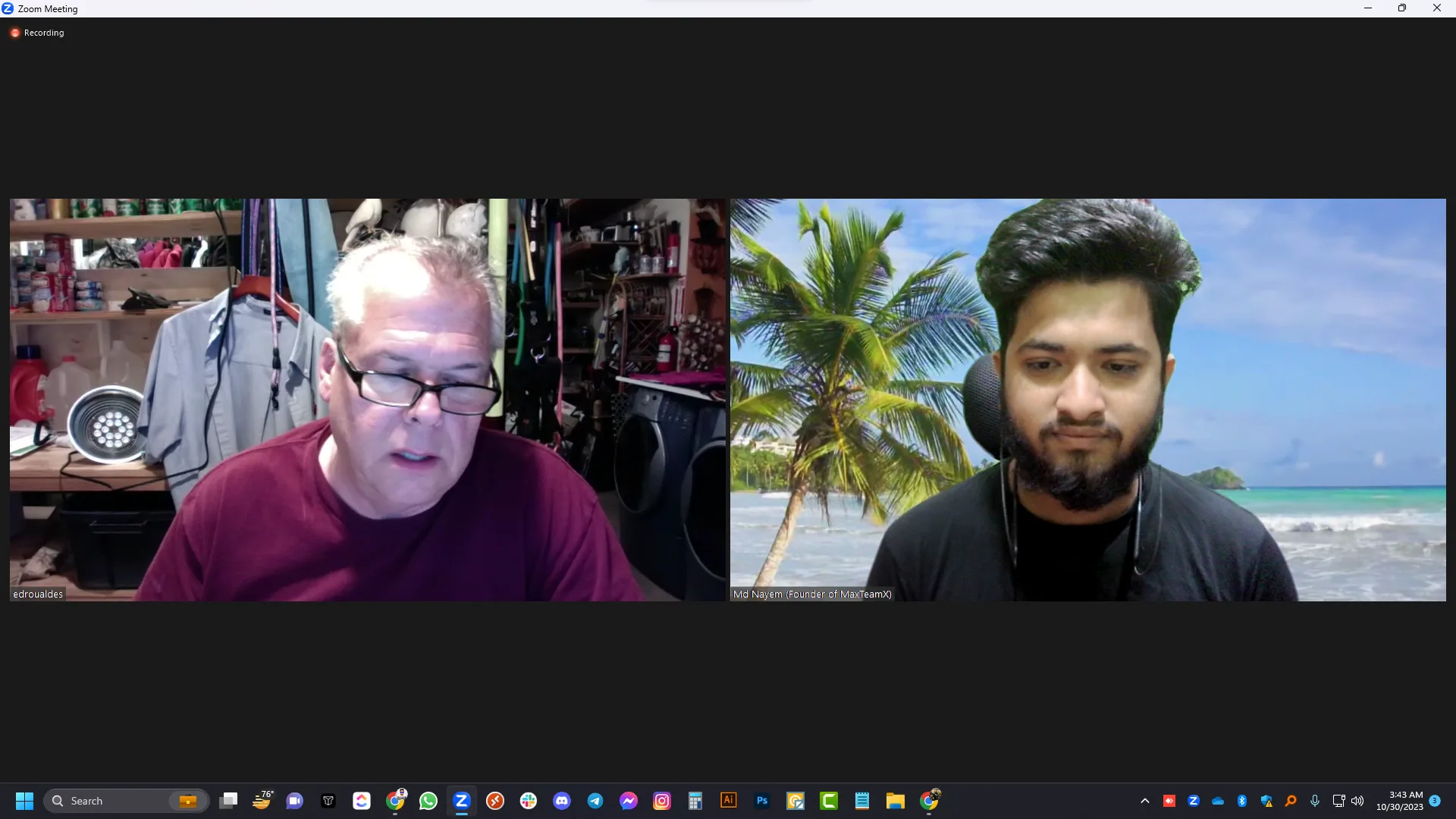Image resolution: width=1456 pixels, height=819 pixels.
Task: Open Discord taskbar icon
Action: coord(562,801)
